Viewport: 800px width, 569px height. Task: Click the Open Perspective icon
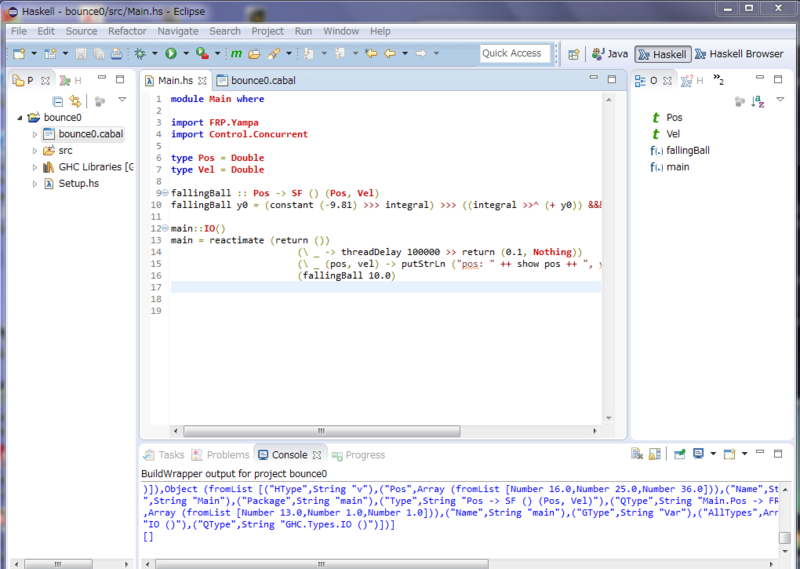(x=573, y=54)
